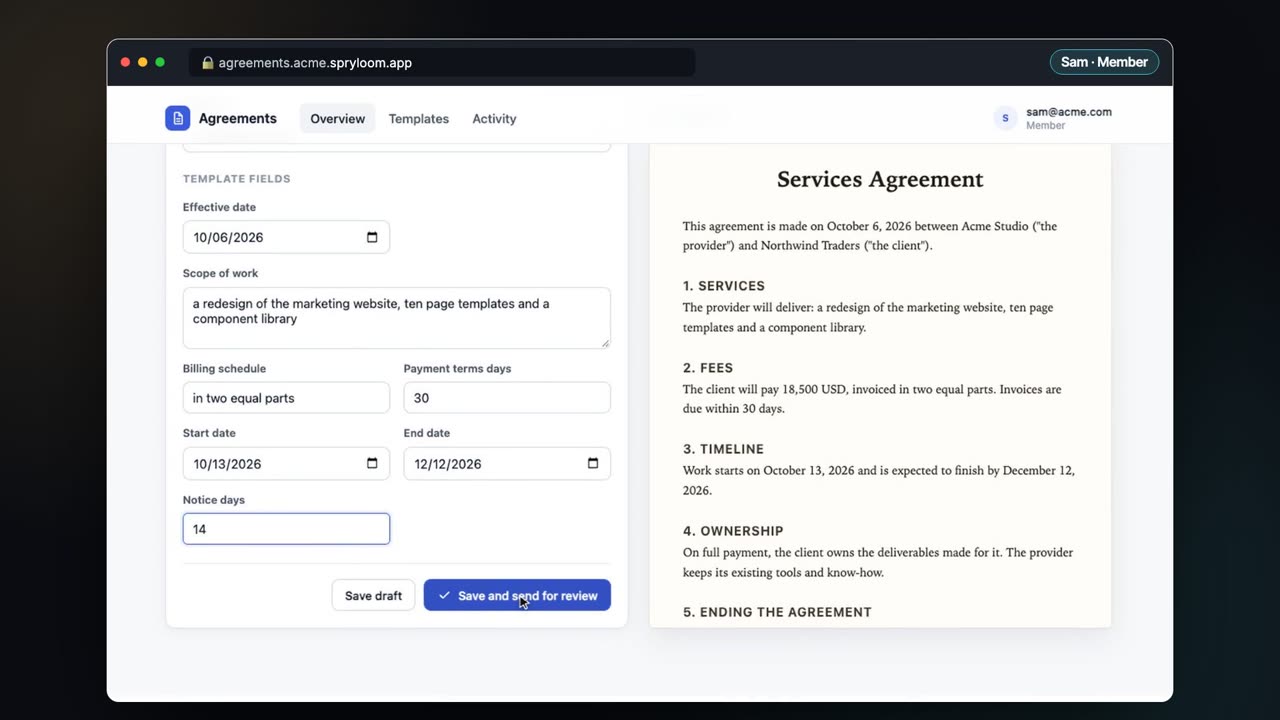
Task: Click the "1. SERVICES" section heading
Action: coord(724,286)
